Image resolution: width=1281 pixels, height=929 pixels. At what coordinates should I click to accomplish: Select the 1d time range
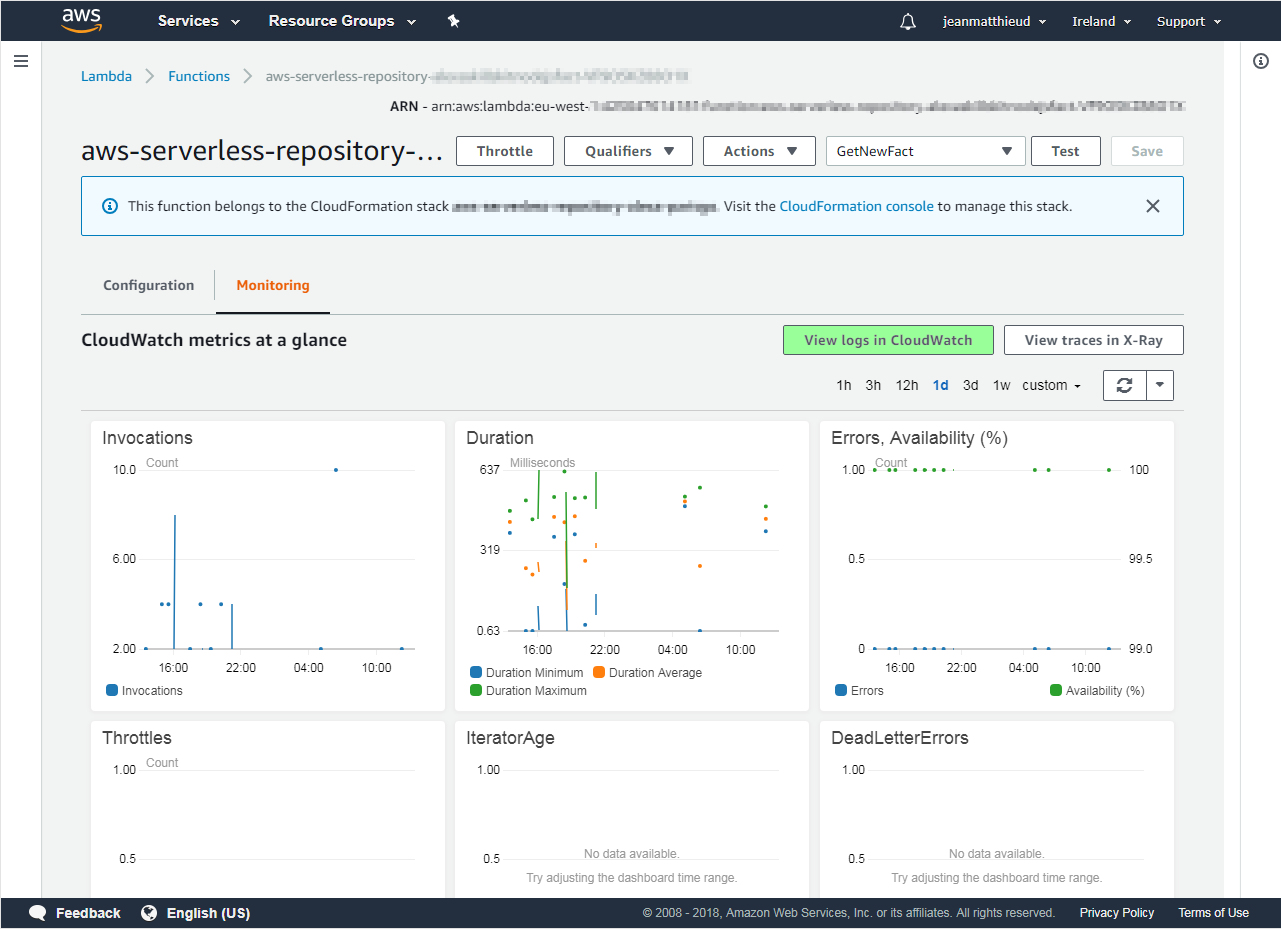click(x=940, y=385)
